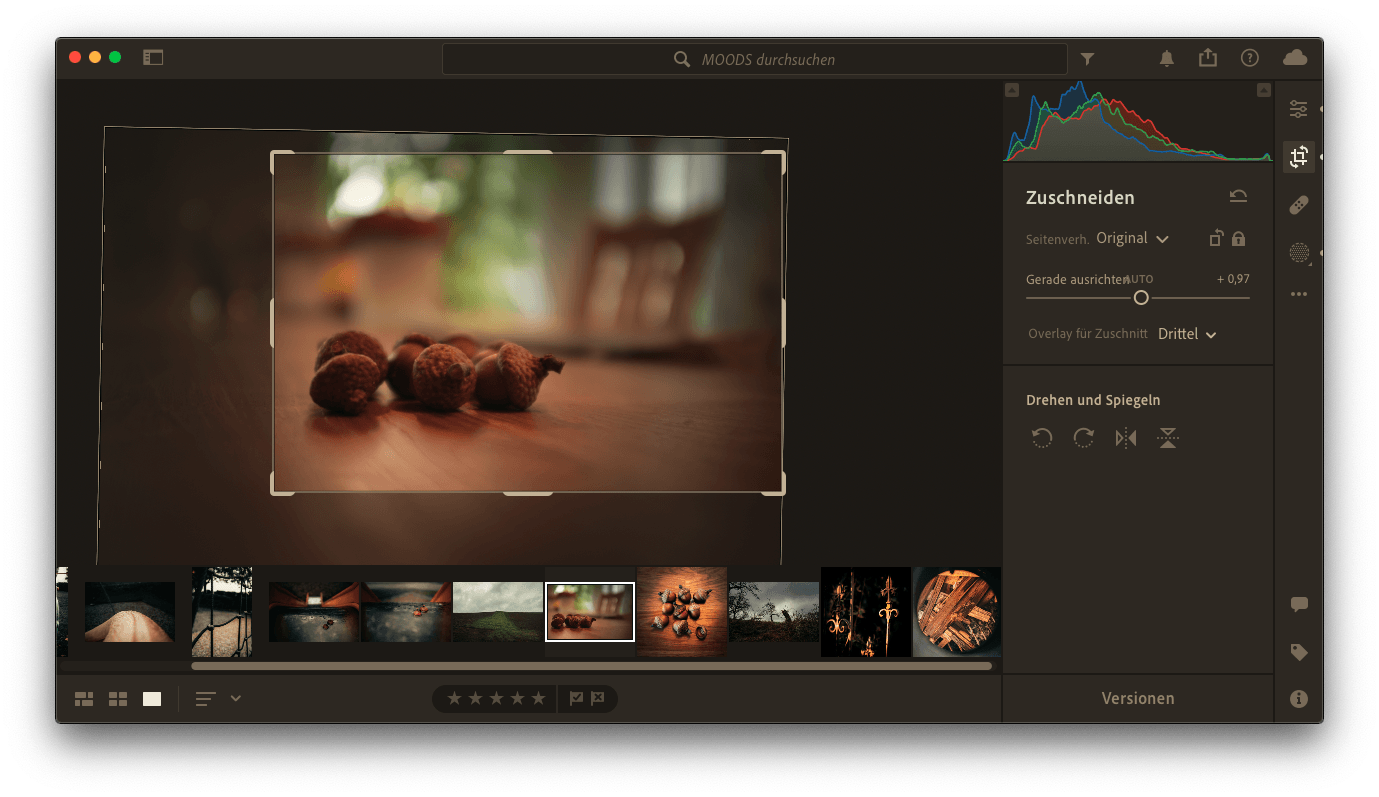Screen dimensions: 1379x797
Task: Expand the Overlay für Zuschnitt Drittel dropdown
Action: [x=1187, y=334]
